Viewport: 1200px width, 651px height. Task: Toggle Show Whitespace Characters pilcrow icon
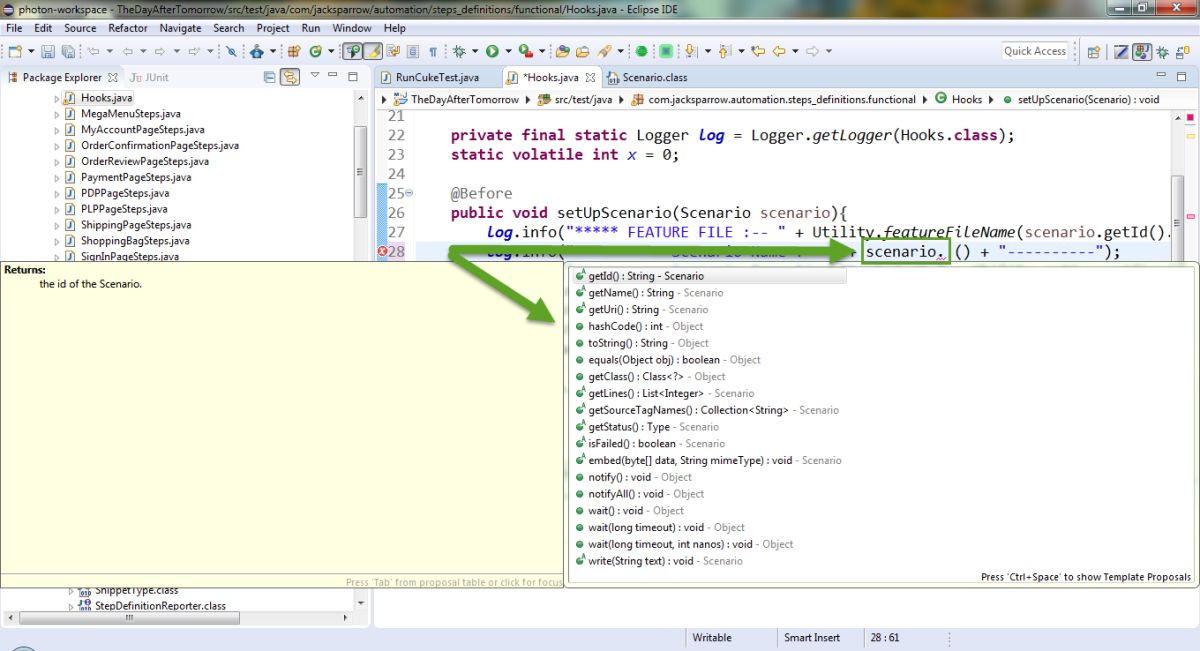point(433,51)
